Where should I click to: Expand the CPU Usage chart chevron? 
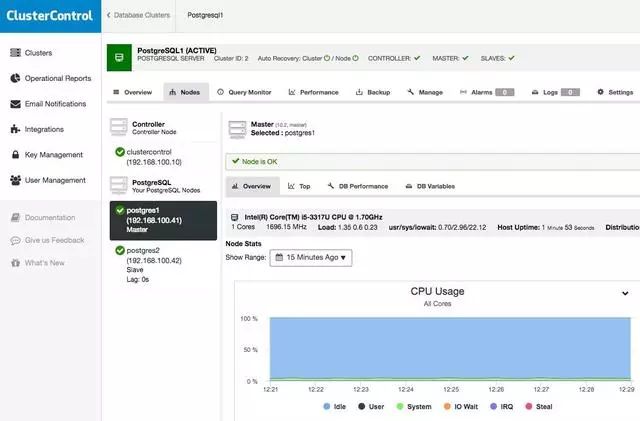[625, 293]
